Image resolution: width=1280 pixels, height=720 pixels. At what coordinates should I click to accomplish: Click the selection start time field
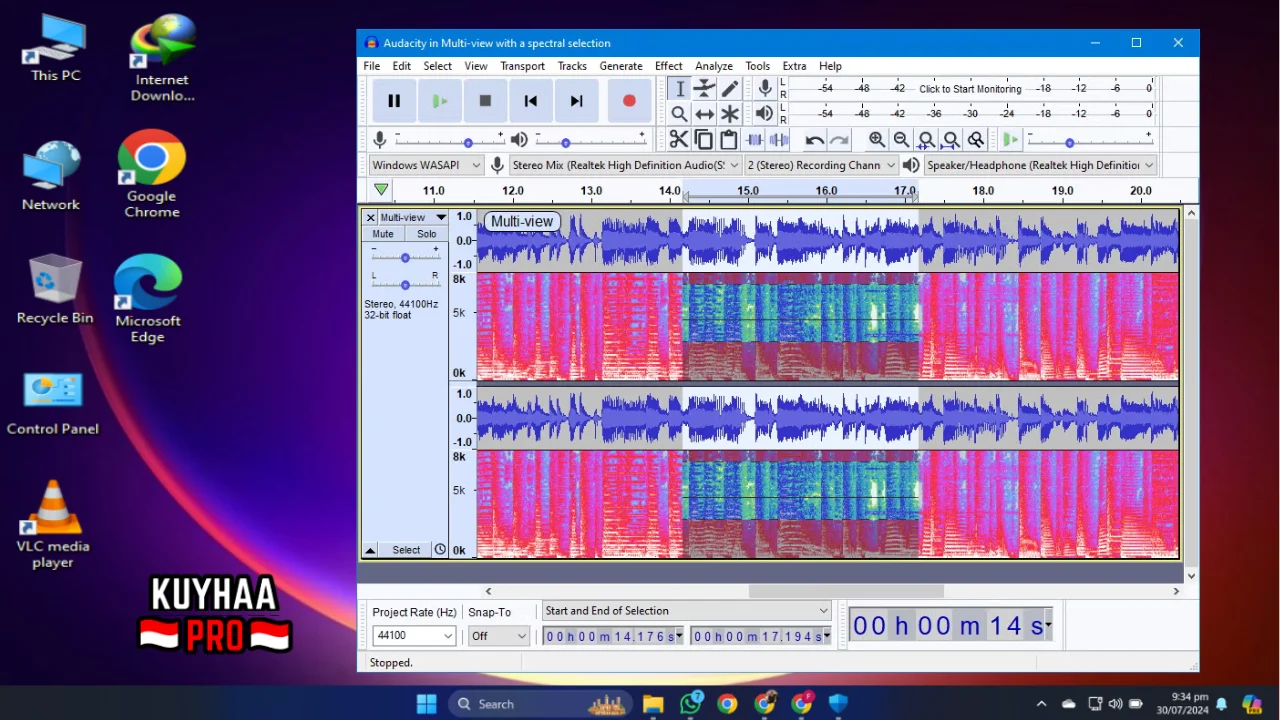613,636
